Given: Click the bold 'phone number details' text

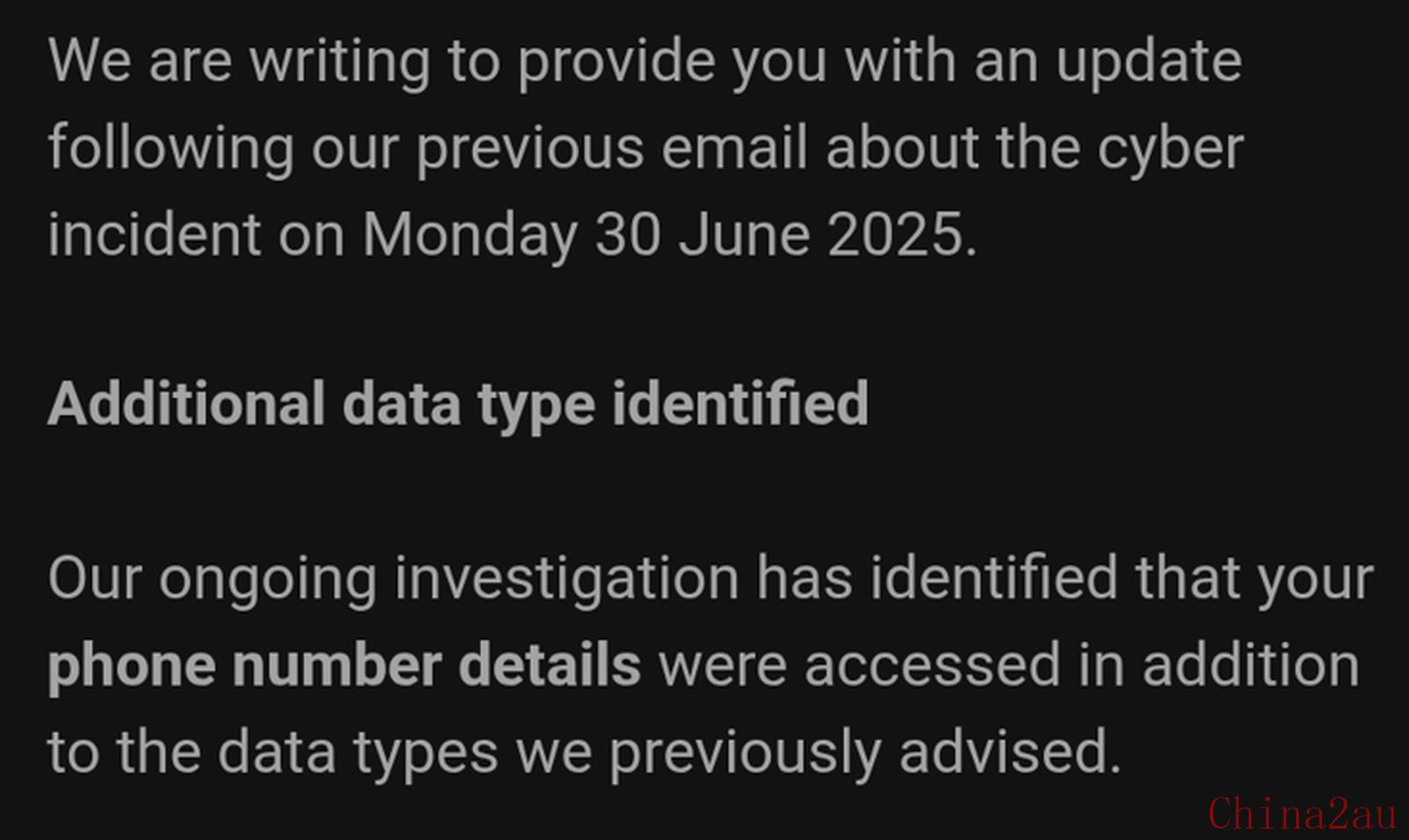Looking at the screenshot, I should click(344, 667).
